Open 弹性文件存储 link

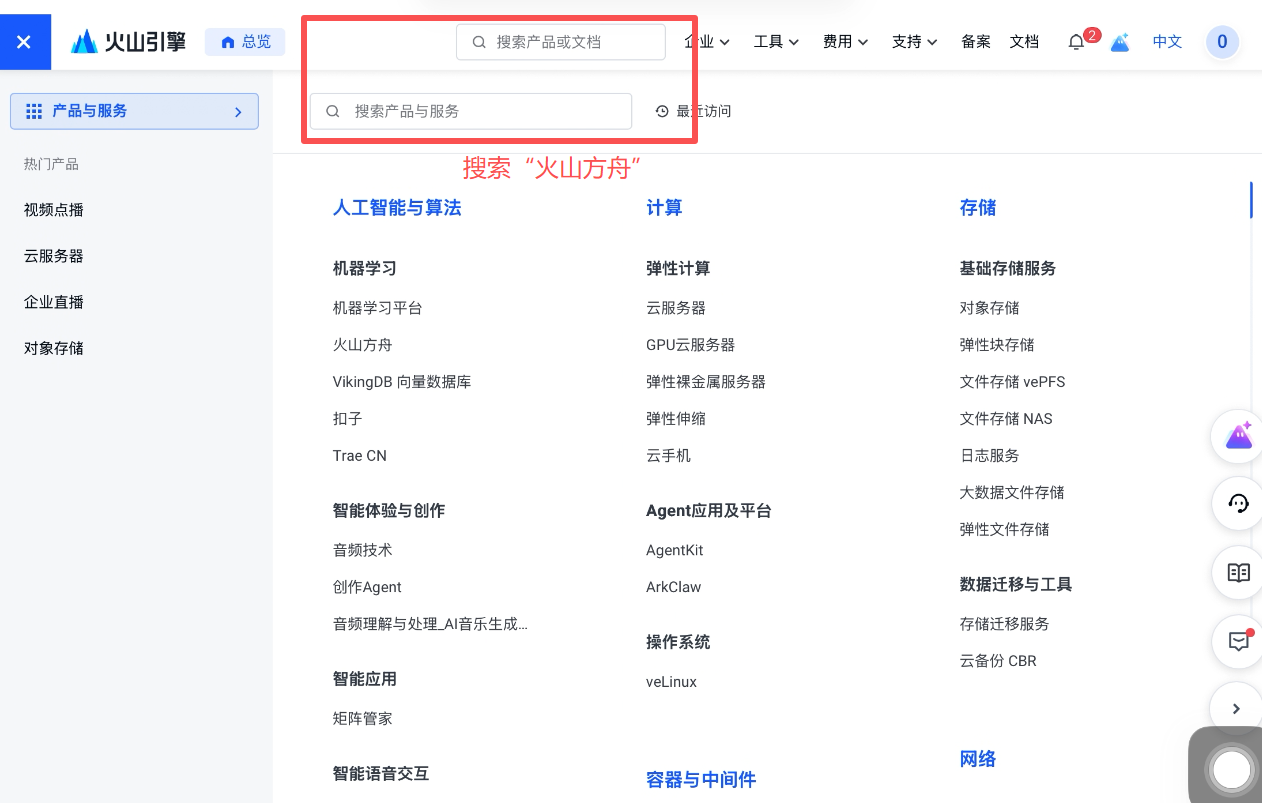pos(1005,530)
